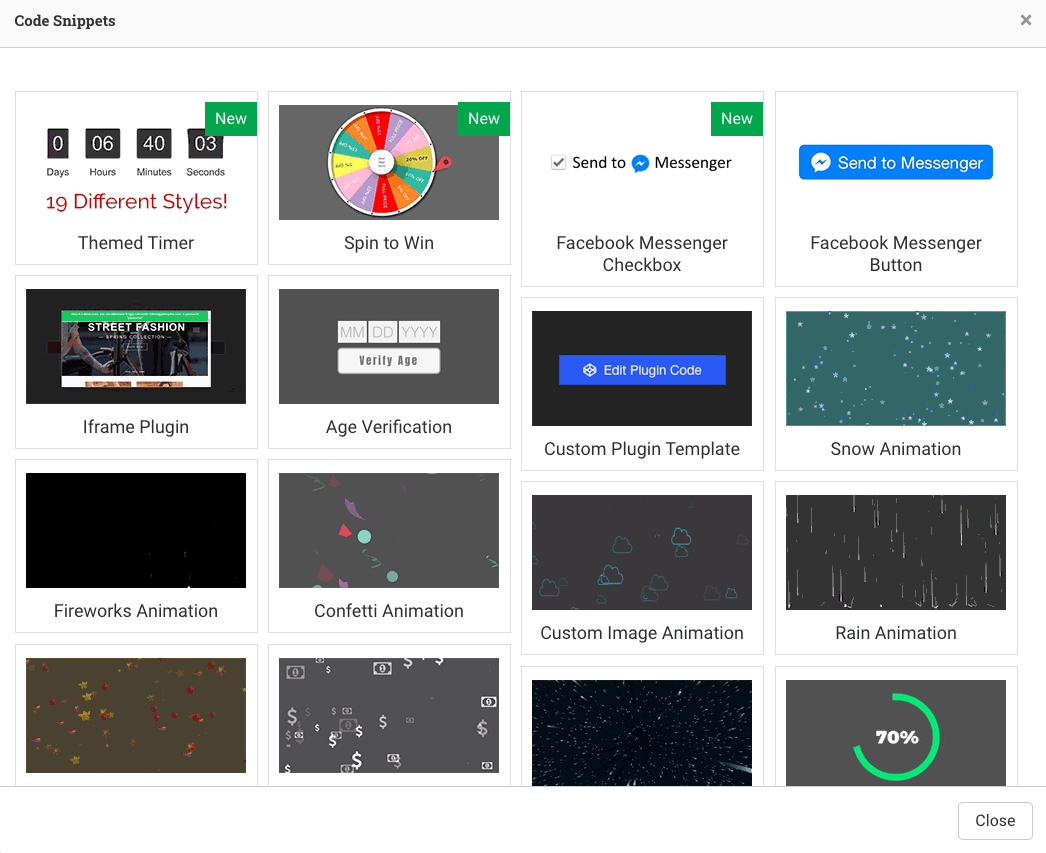This screenshot has width=1046, height=853.
Task: Tick the Send to Messenger checkbox
Action: pos(559,163)
